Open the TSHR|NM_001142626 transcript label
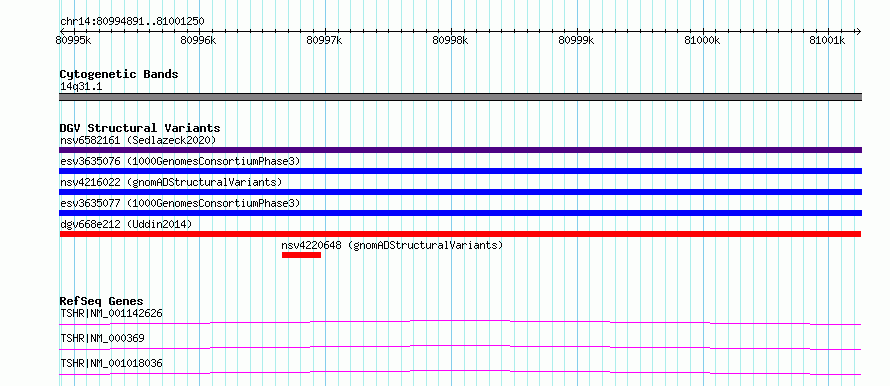The image size is (890, 386). 111,313
